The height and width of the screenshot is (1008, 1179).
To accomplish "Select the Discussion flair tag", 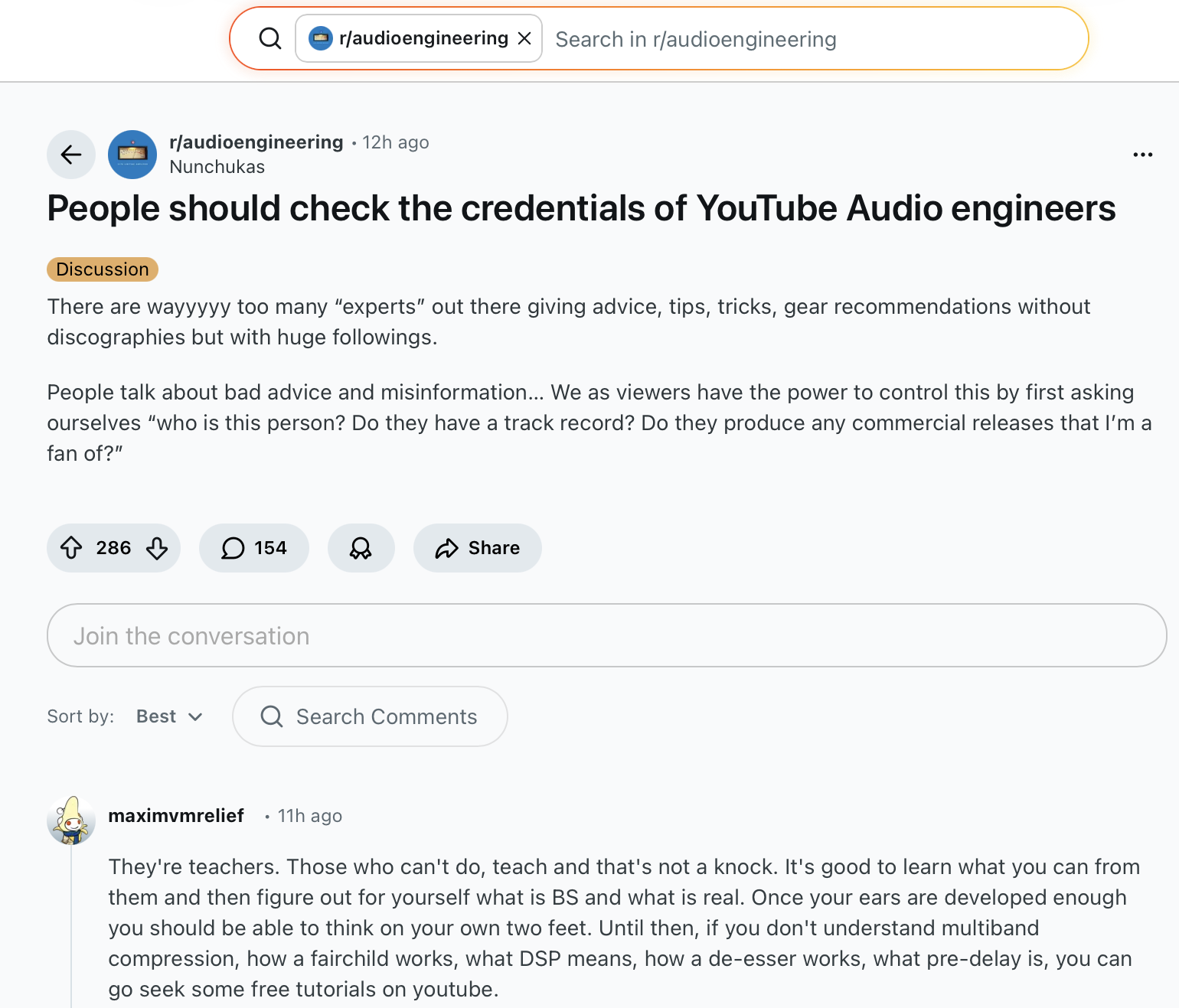I will tap(102, 269).
